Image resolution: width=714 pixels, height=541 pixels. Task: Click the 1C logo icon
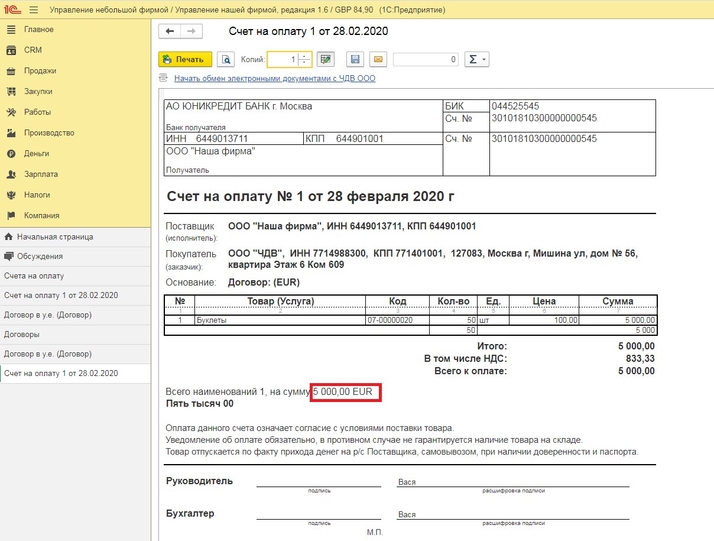tap(10, 8)
